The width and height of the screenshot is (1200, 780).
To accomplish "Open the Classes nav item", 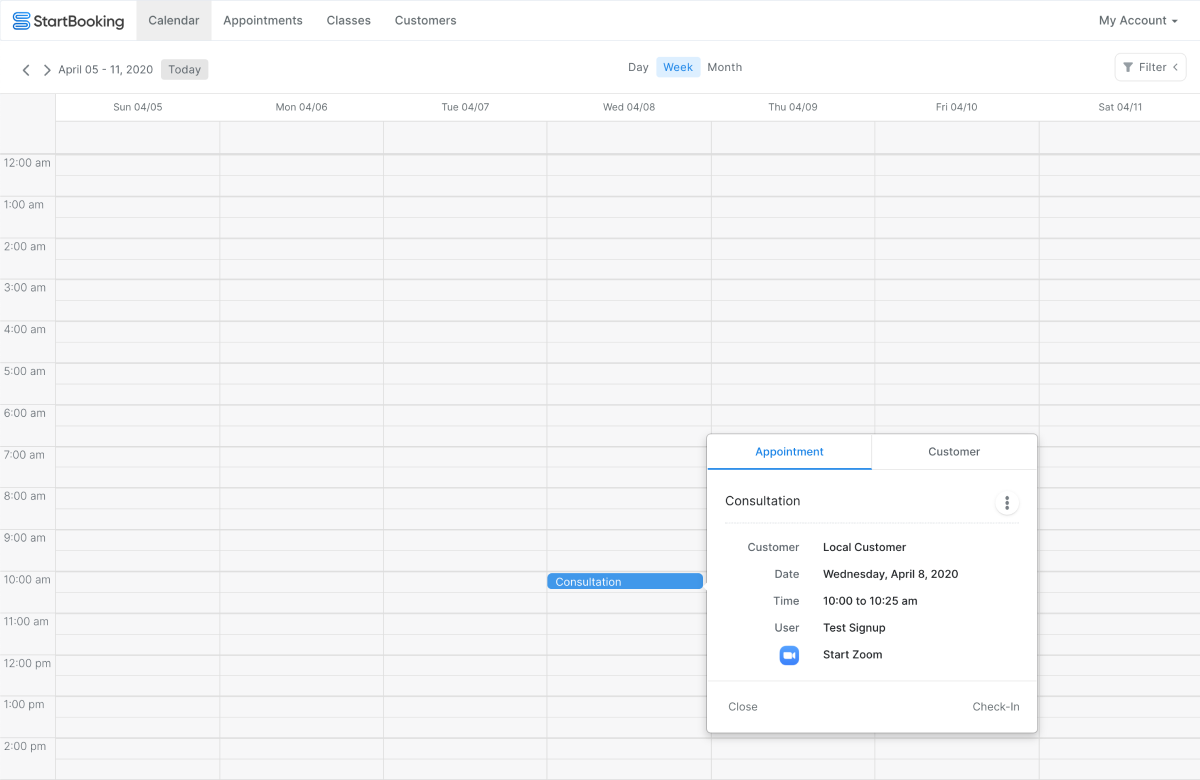I will [349, 20].
